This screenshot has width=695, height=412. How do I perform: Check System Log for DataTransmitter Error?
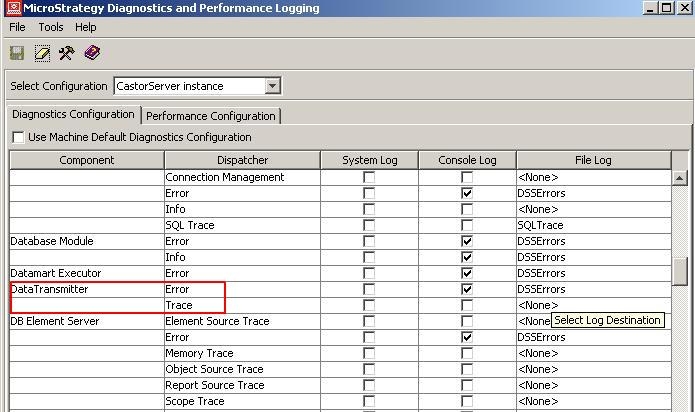pos(369,289)
